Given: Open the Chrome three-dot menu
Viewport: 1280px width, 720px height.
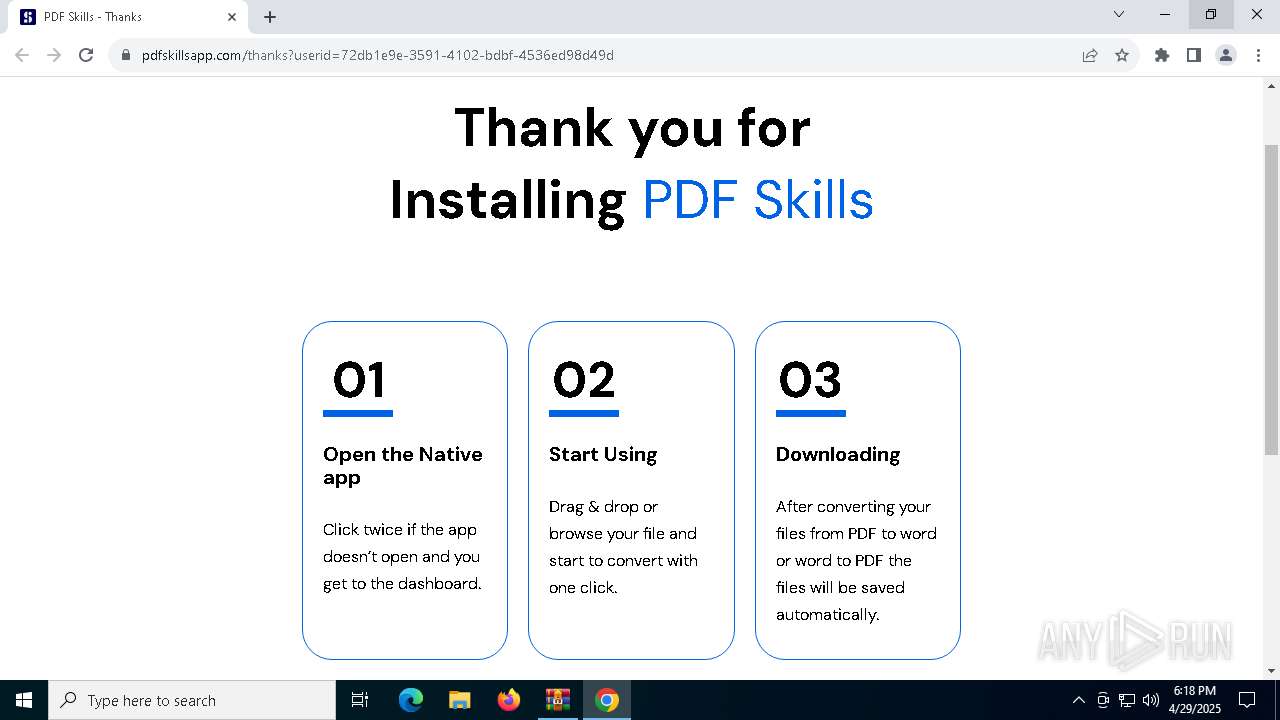Looking at the screenshot, I should [x=1257, y=55].
